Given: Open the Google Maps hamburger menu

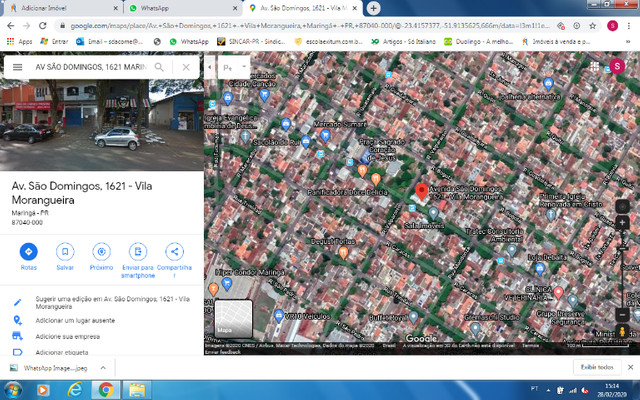Looking at the screenshot, I should click(18, 67).
